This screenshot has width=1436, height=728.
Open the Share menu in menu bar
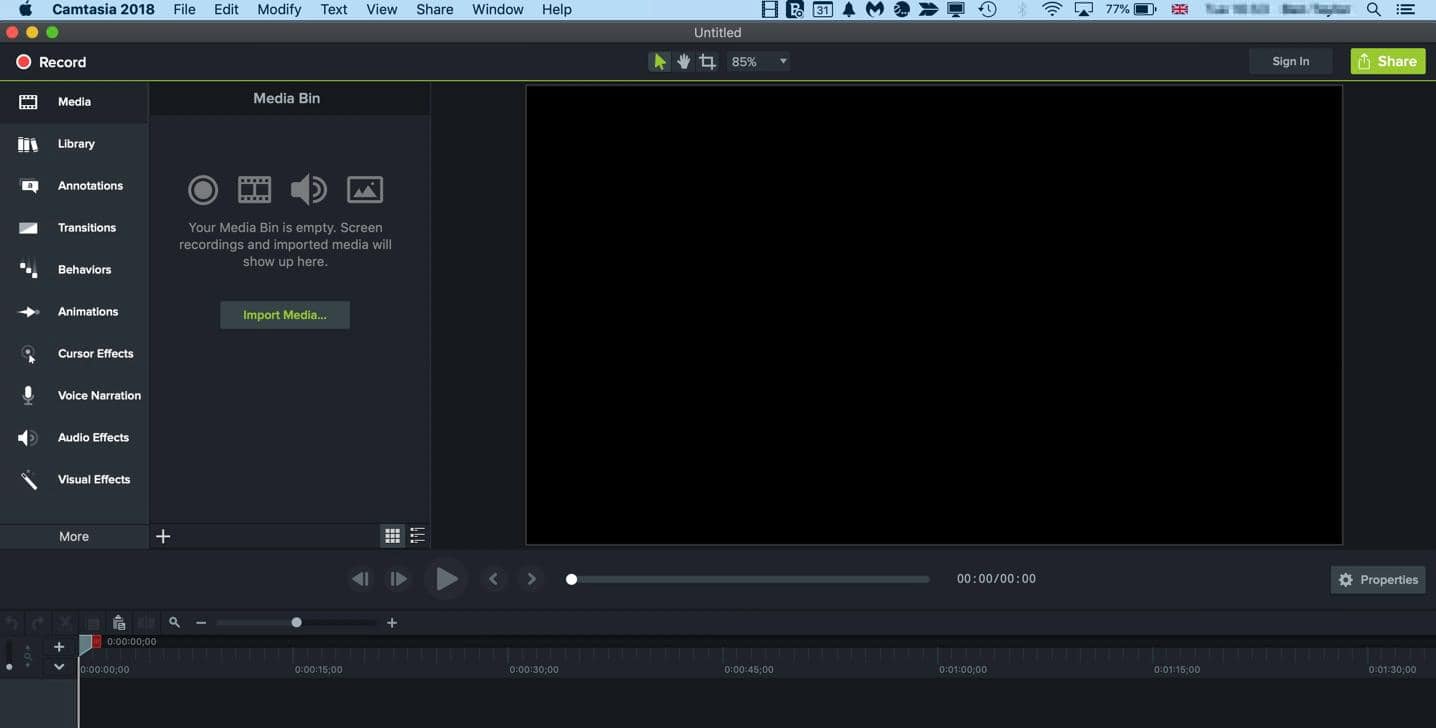(435, 9)
